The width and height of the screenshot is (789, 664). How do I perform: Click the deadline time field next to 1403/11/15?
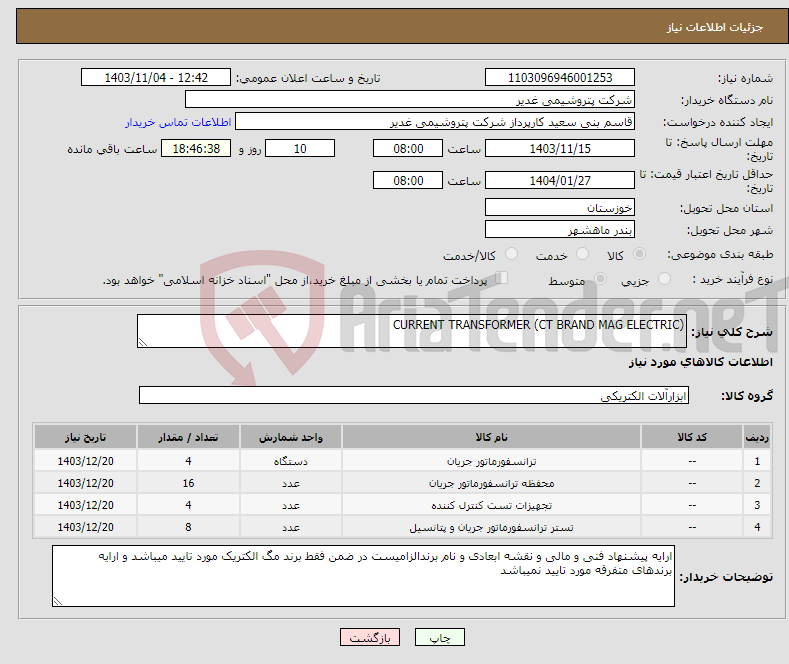(408, 148)
